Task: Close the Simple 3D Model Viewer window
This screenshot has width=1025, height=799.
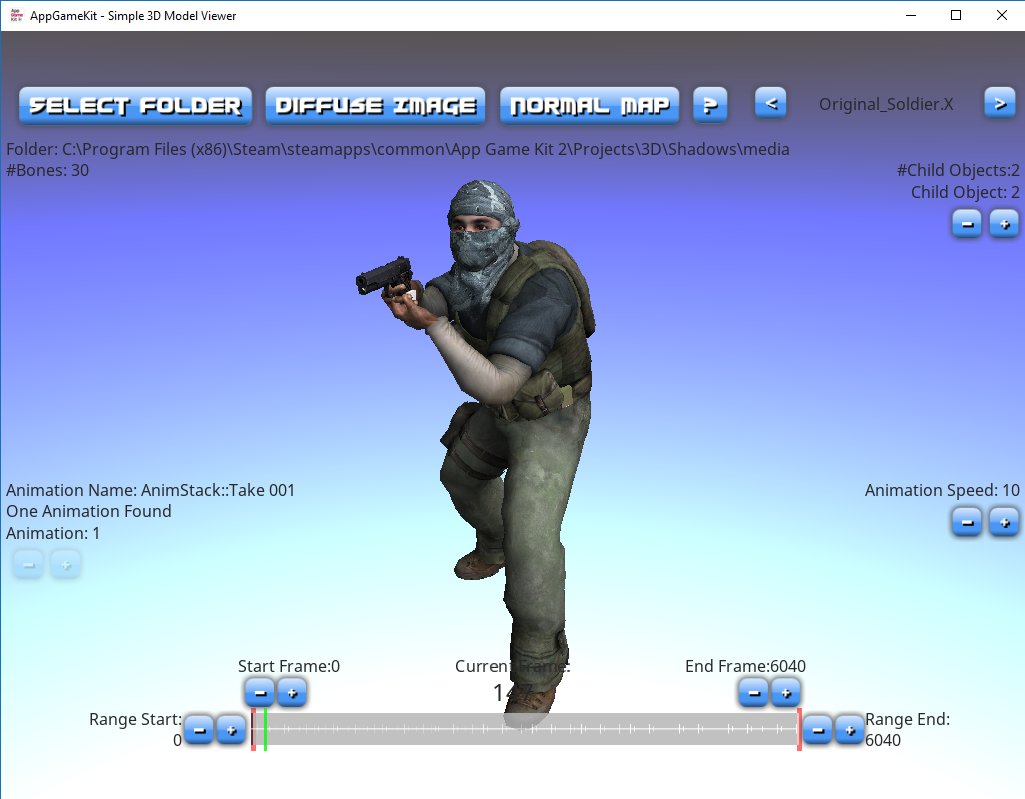Action: click(x=1001, y=15)
